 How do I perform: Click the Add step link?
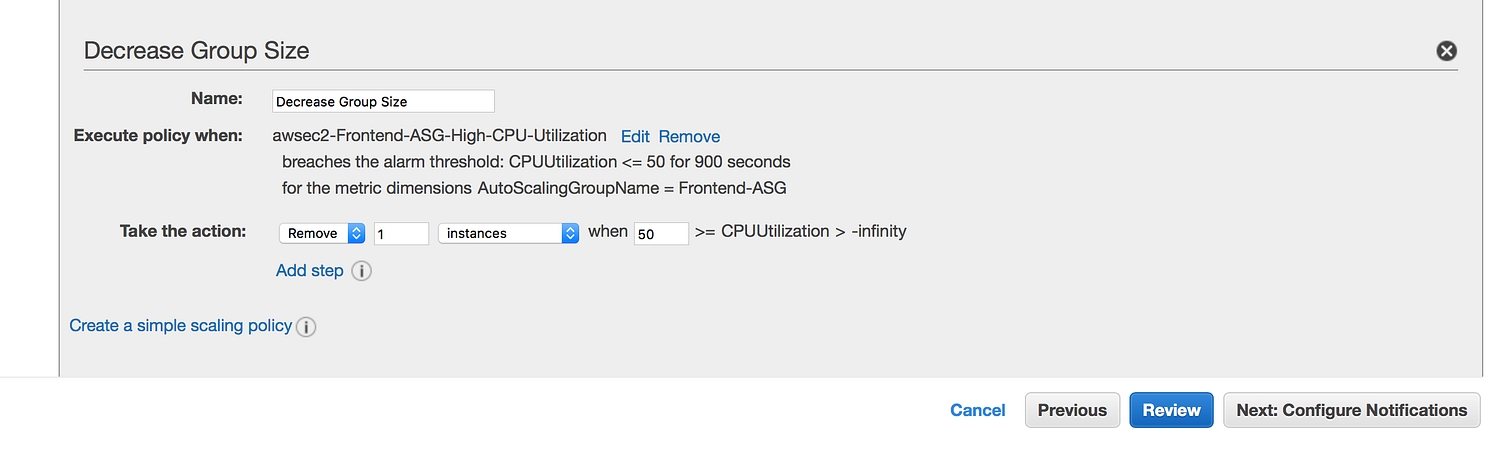pyautogui.click(x=309, y=271)
